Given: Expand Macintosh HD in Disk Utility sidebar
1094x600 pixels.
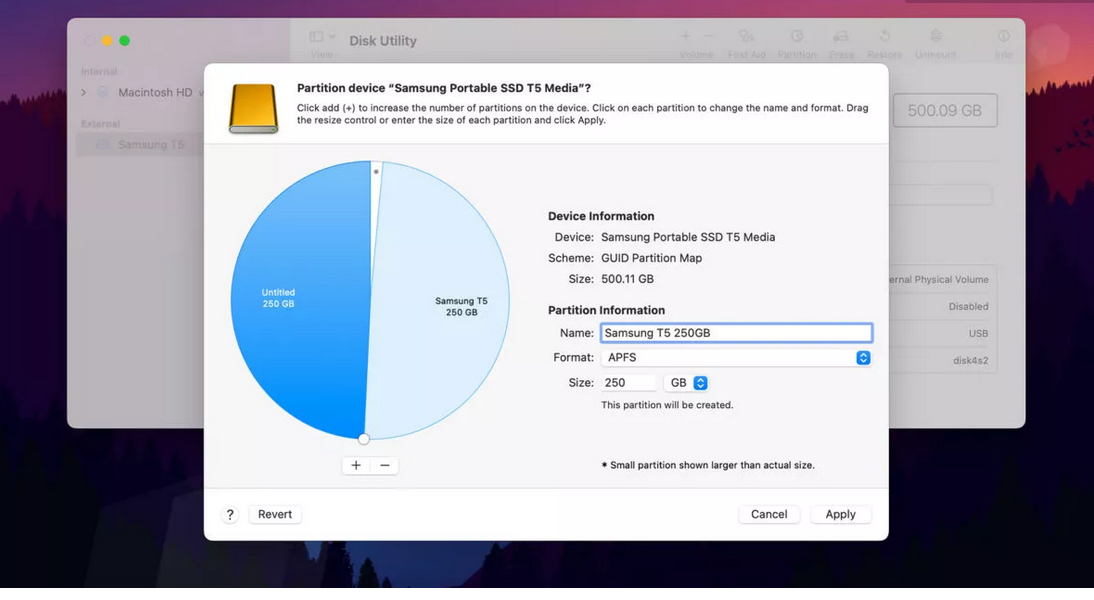Looking at the screenshot, I should coord(84,92).
